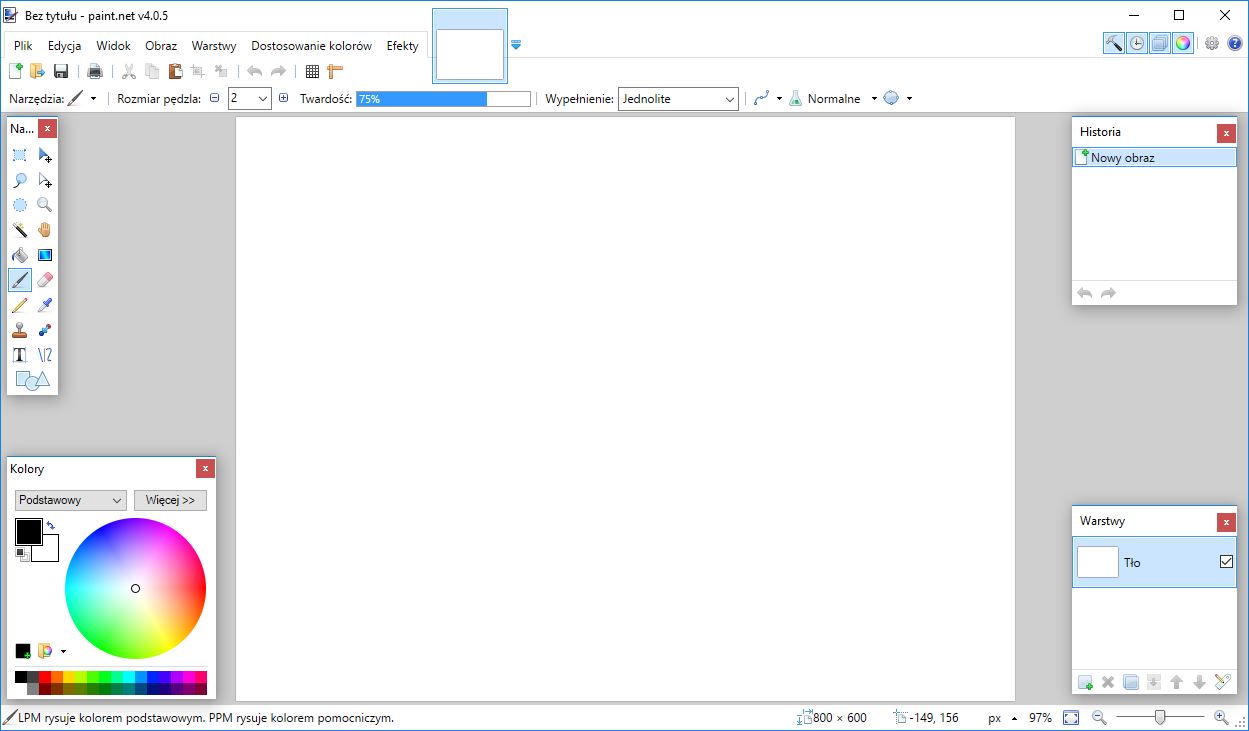Select the Rectangle Select tool

pos(20,155)
